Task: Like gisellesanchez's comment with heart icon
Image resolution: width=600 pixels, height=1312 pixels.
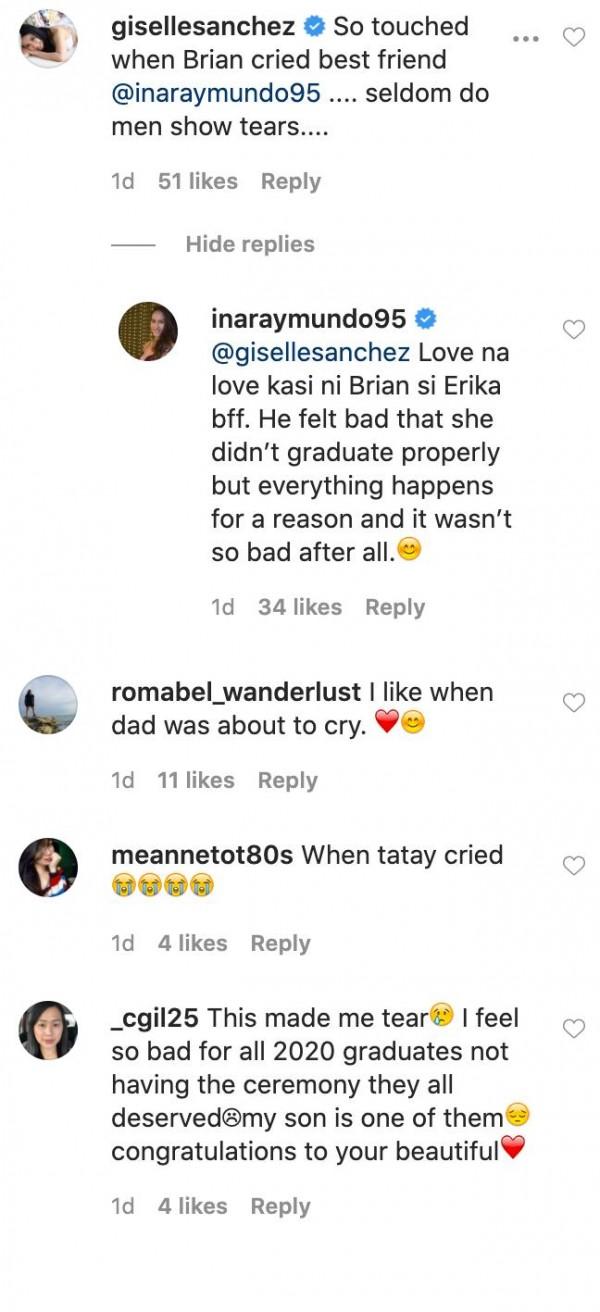Action: pos(574,38)
